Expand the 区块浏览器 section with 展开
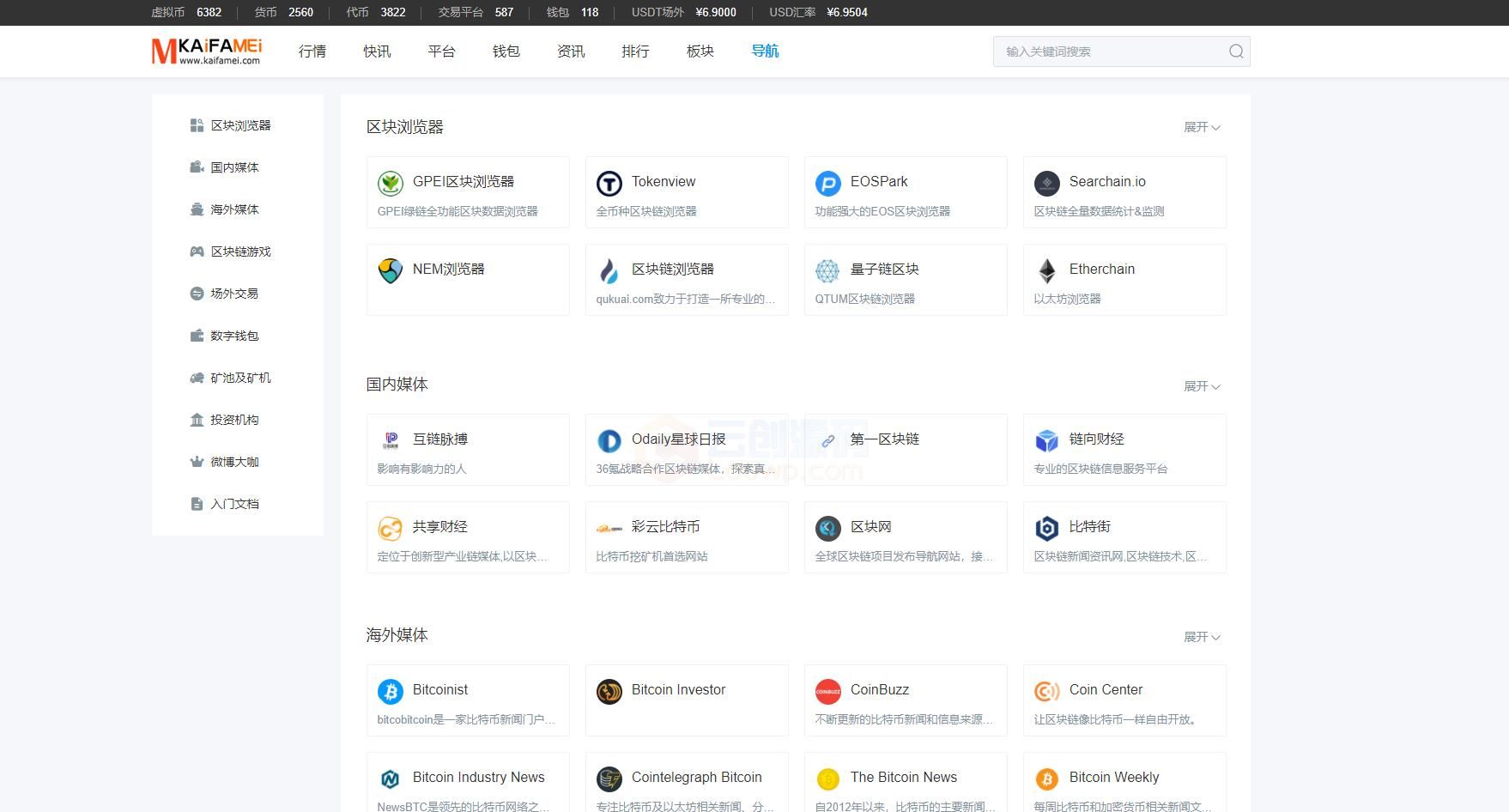Screen dimensions: 1509x812 pyautogui.click(x=1202, y=127)
